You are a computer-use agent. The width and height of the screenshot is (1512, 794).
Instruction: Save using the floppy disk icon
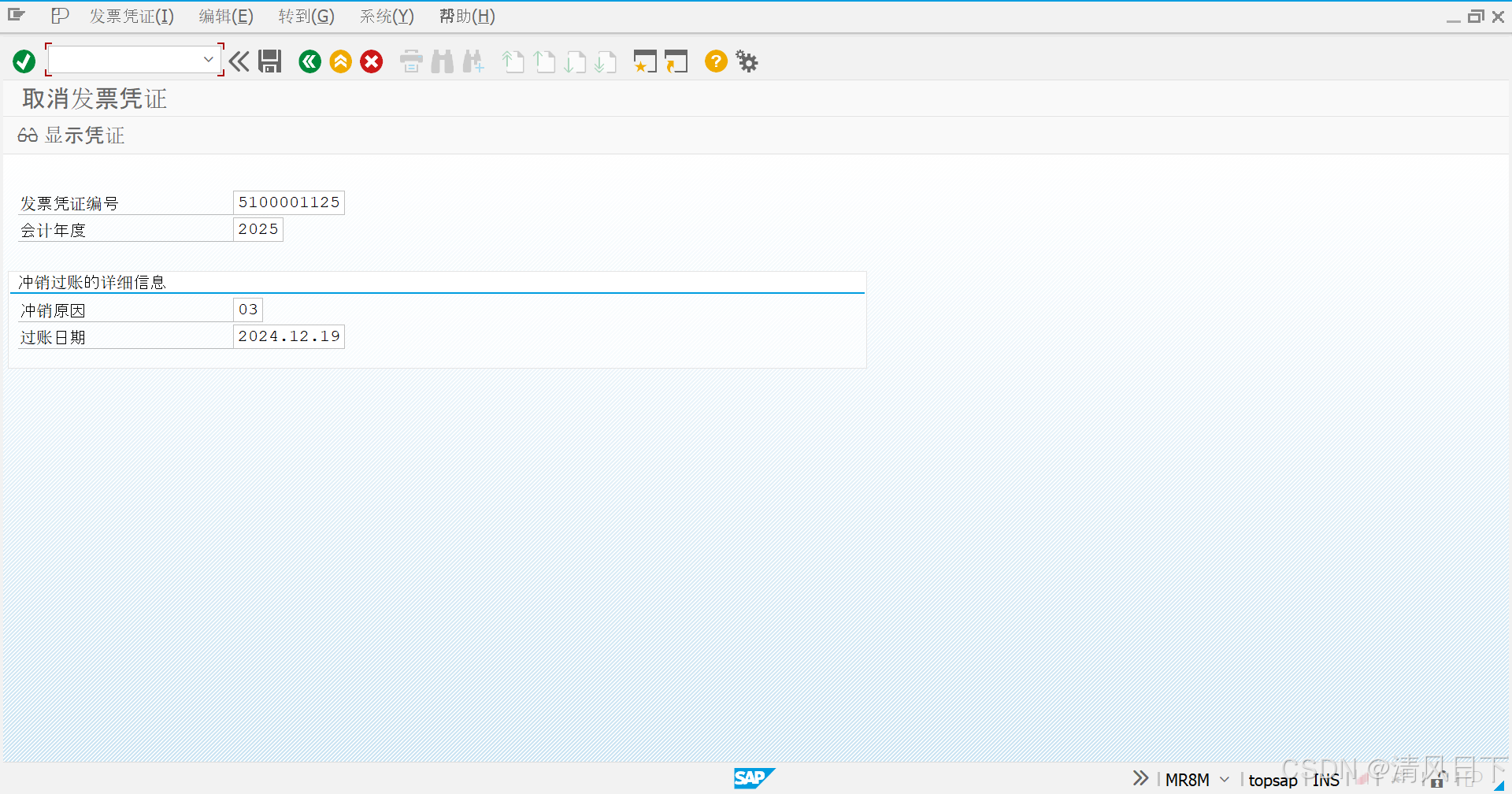click(269, 61)
